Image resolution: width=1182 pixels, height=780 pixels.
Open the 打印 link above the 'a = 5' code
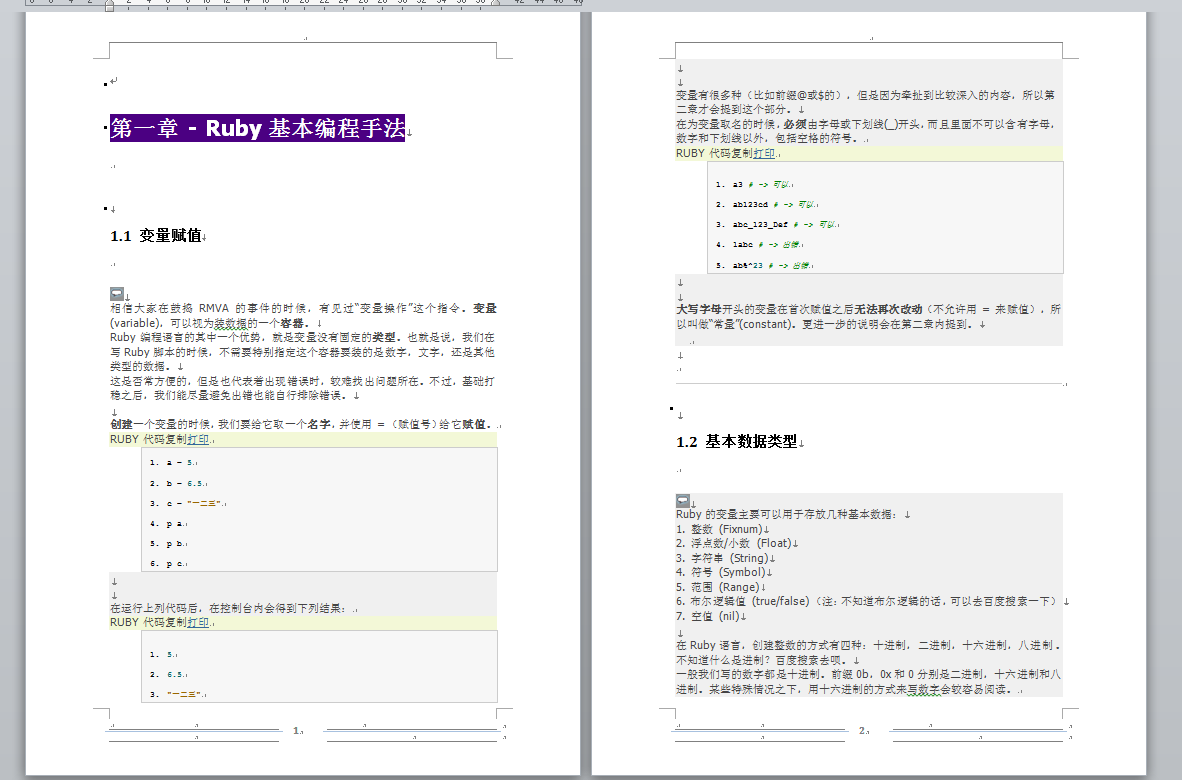[198, 439]
